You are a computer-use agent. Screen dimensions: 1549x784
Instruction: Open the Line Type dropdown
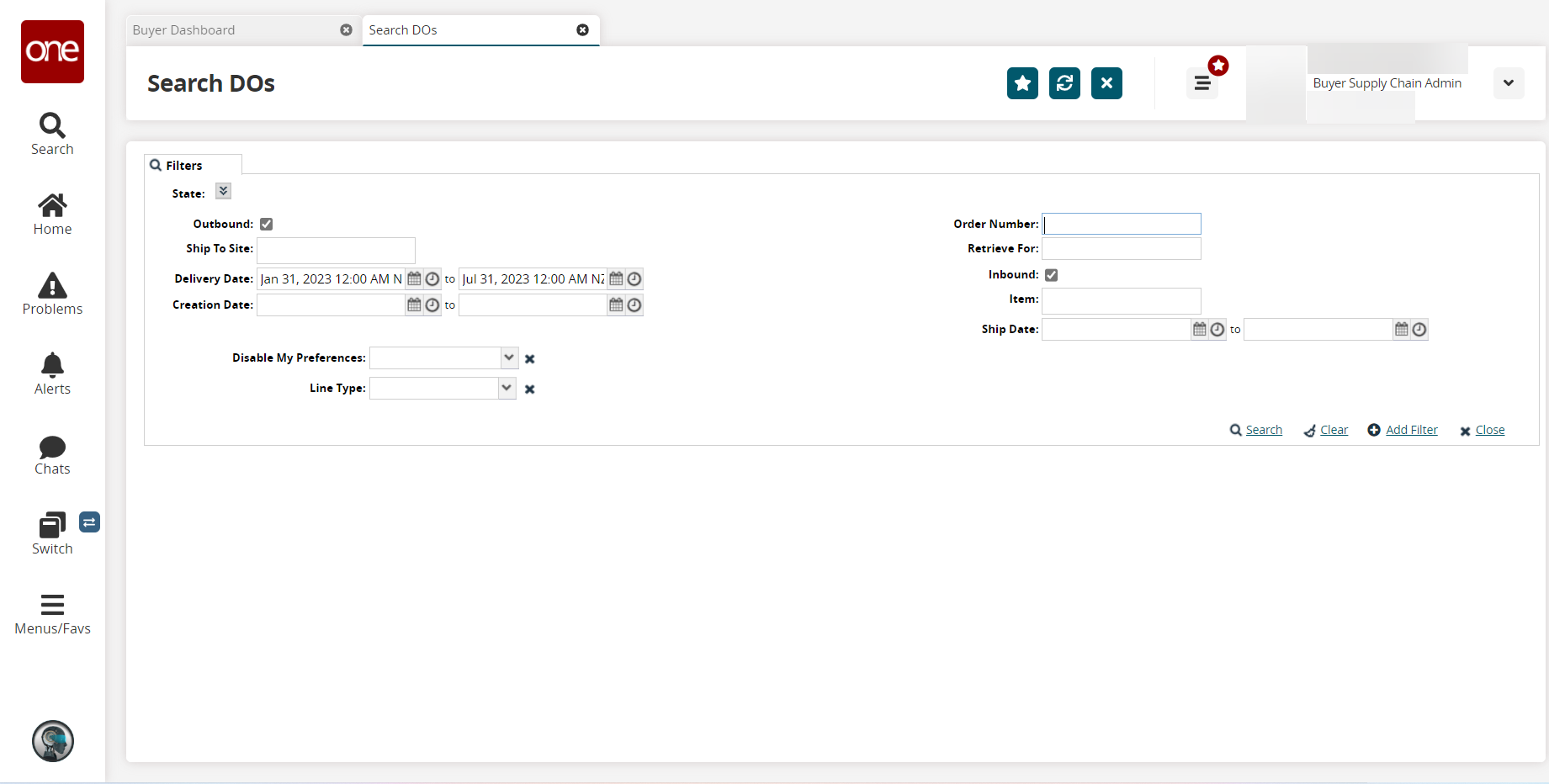click(507, 388)
